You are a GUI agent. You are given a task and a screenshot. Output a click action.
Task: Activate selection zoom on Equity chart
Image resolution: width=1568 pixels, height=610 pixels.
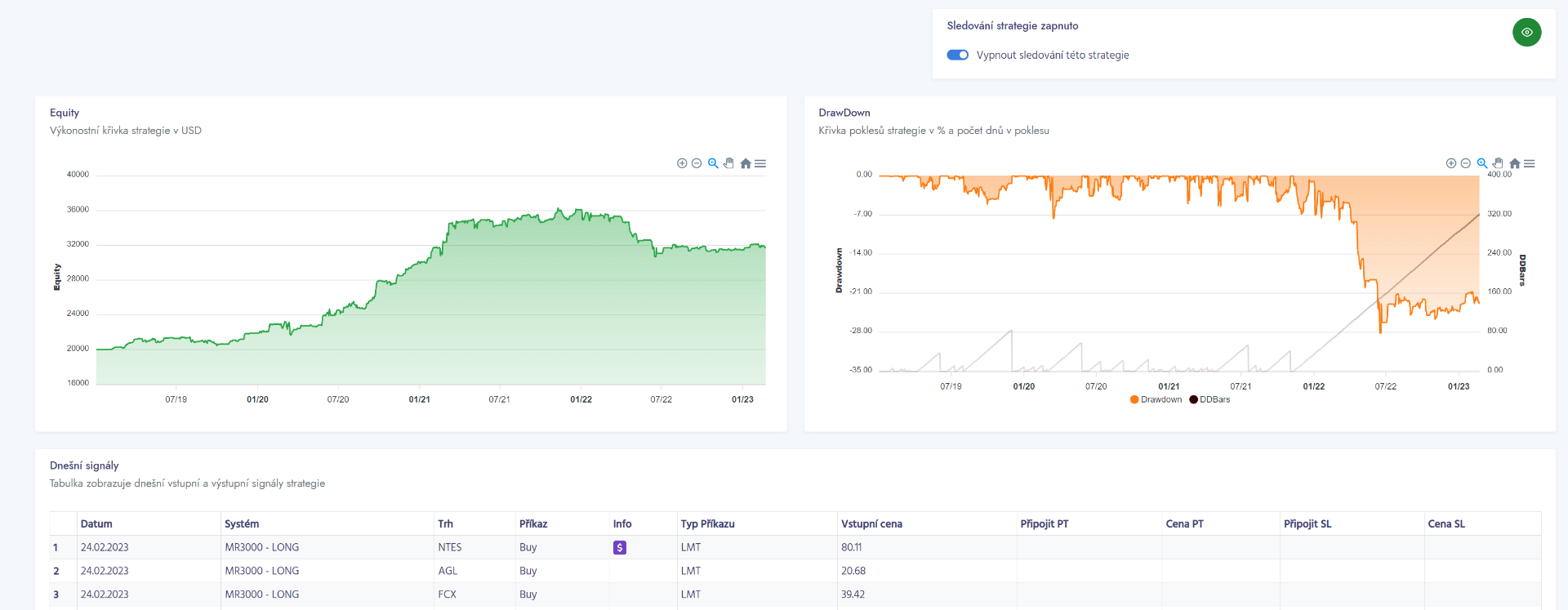[713, 163]
